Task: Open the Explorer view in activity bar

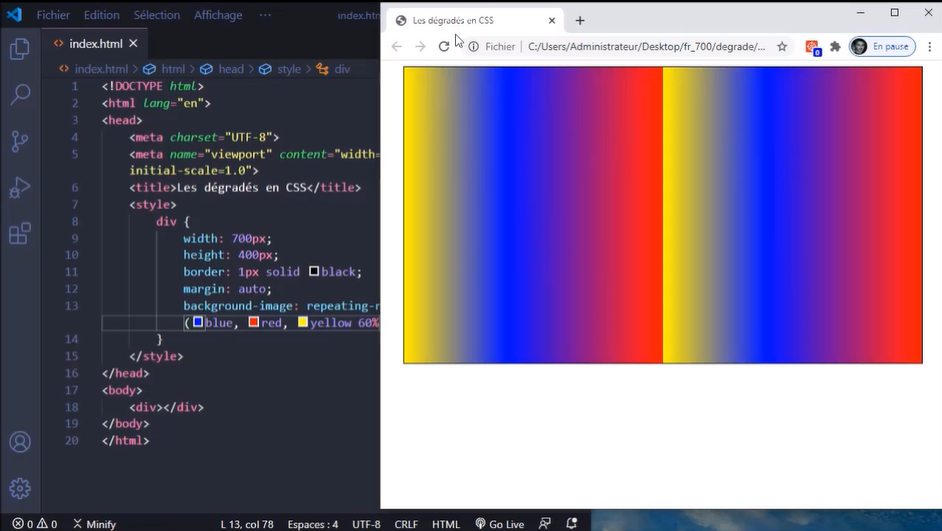Action: (x=20, y=49)
